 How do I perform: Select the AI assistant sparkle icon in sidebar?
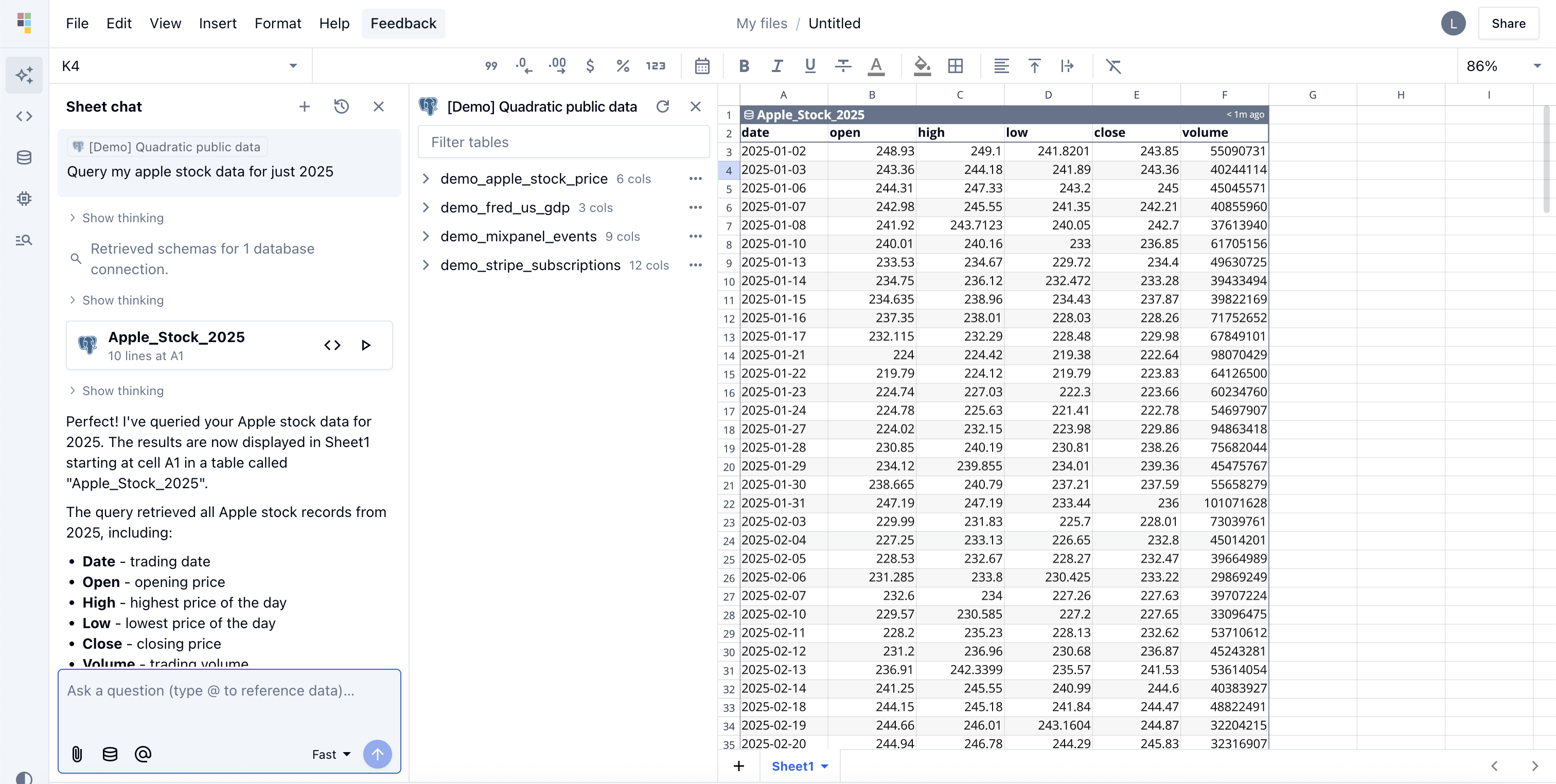(x=24, y=74)
